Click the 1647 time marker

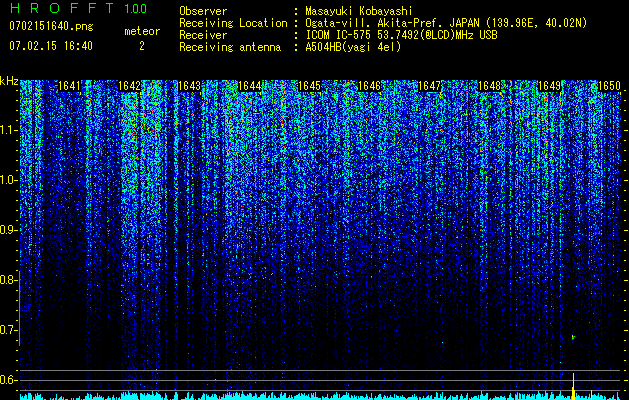tap(430, 86)
